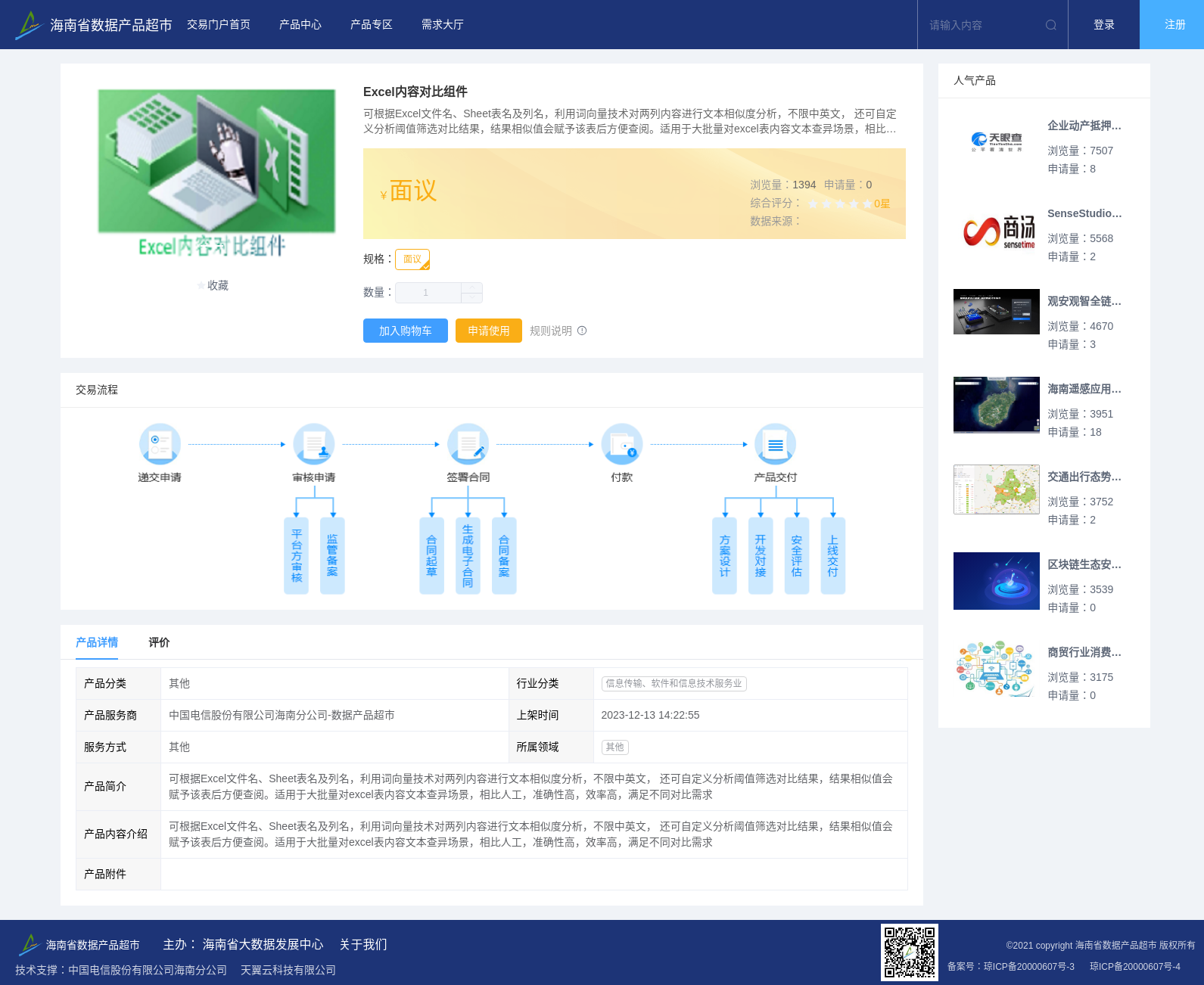Screen dimensions: 1204x985
Task: Decrease quantity with the down arrow
Action: coord(472,298)
